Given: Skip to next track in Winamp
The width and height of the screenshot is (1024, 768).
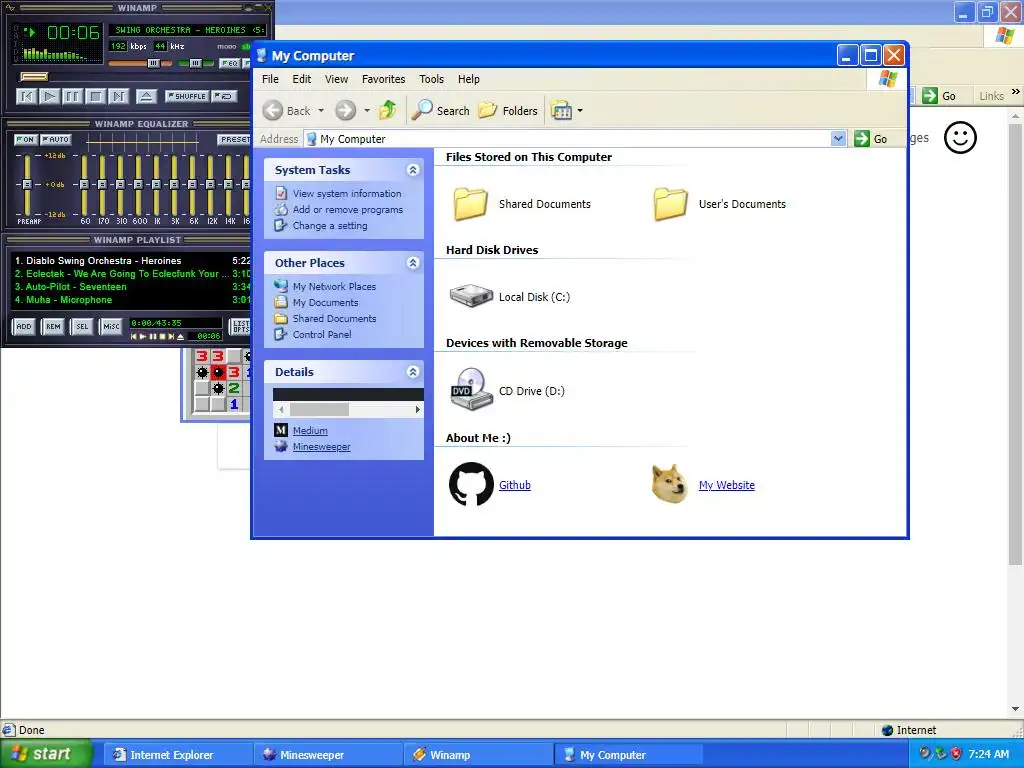Looking at the screenshot, I should coord(118,97).
